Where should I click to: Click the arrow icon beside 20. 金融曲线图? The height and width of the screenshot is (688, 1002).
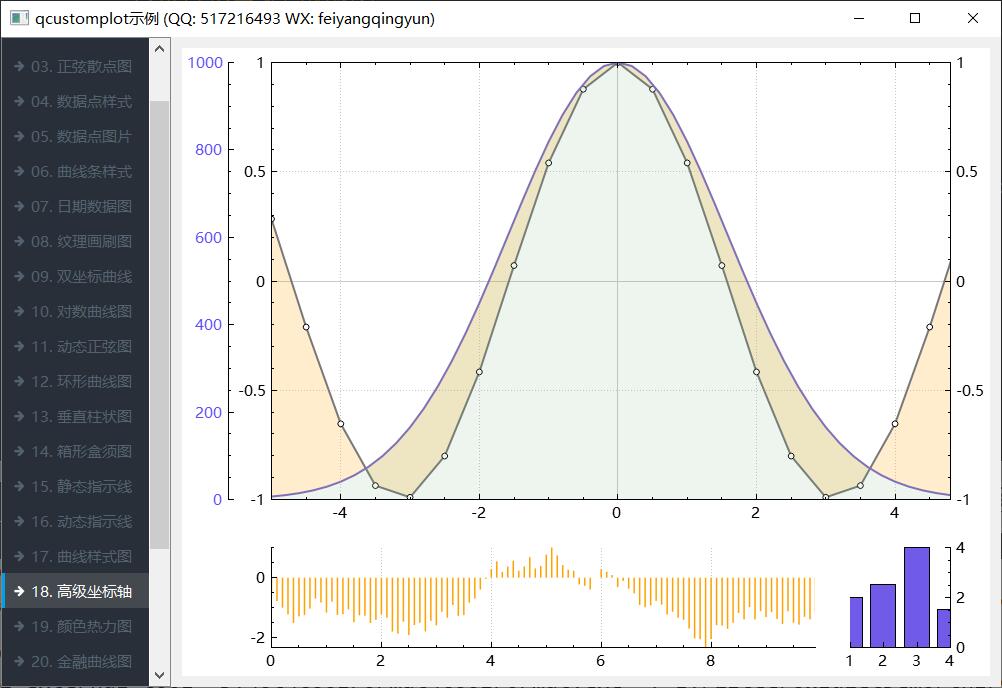click(x=18, y=661)
